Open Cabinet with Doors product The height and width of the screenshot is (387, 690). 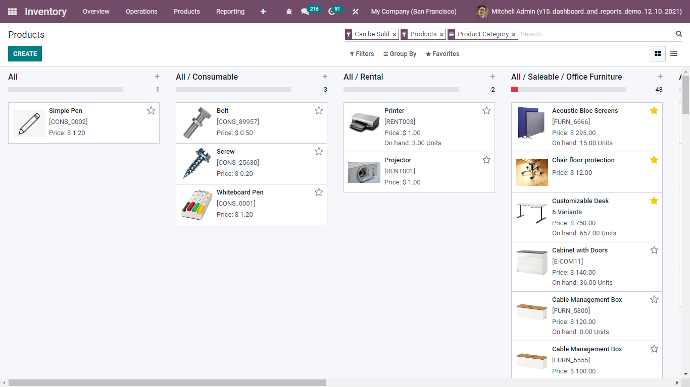[587, 267]
